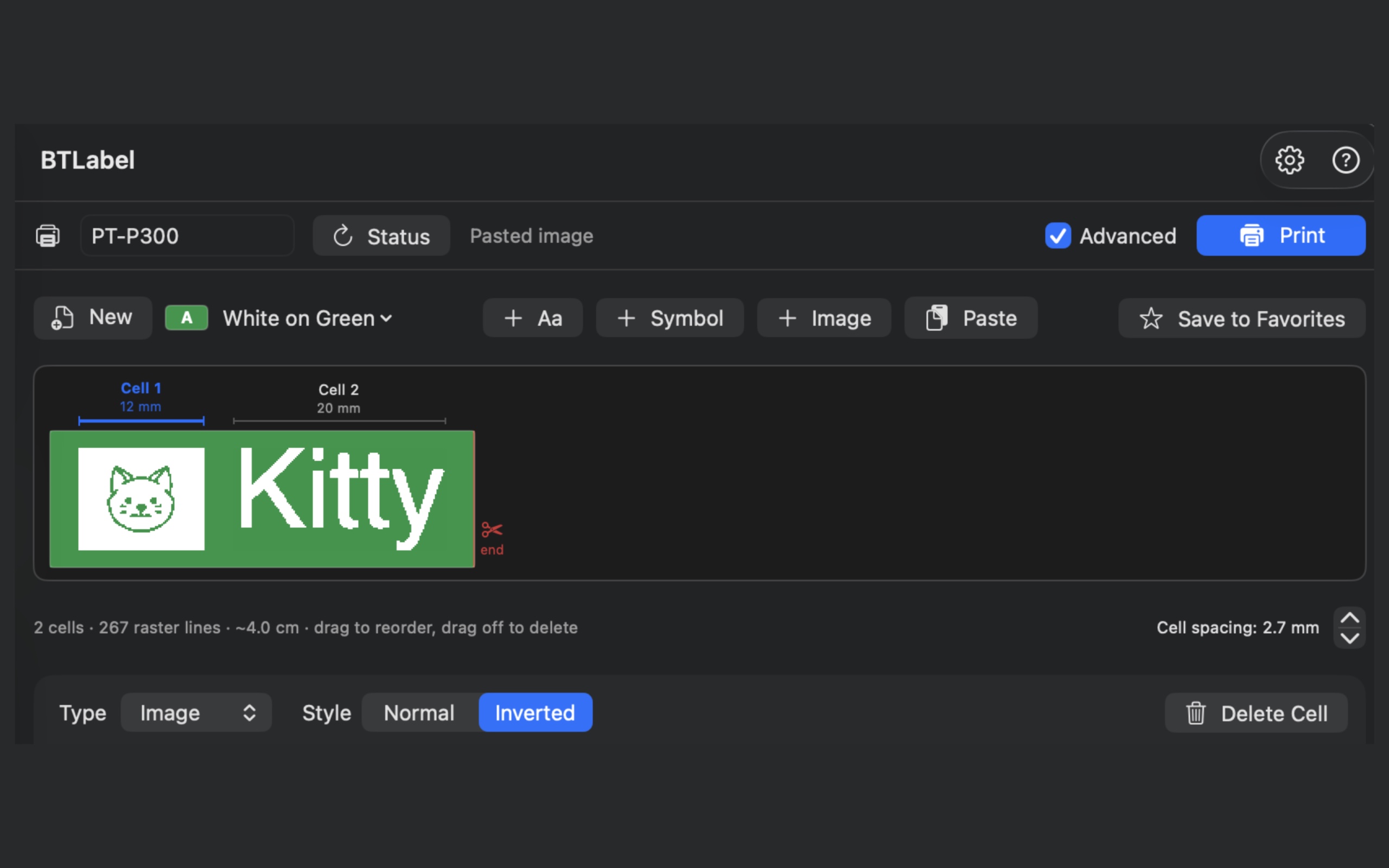Viewport: 1389px width, 868px height.
Task: Click the Pasted image status text
Action: 532,236
